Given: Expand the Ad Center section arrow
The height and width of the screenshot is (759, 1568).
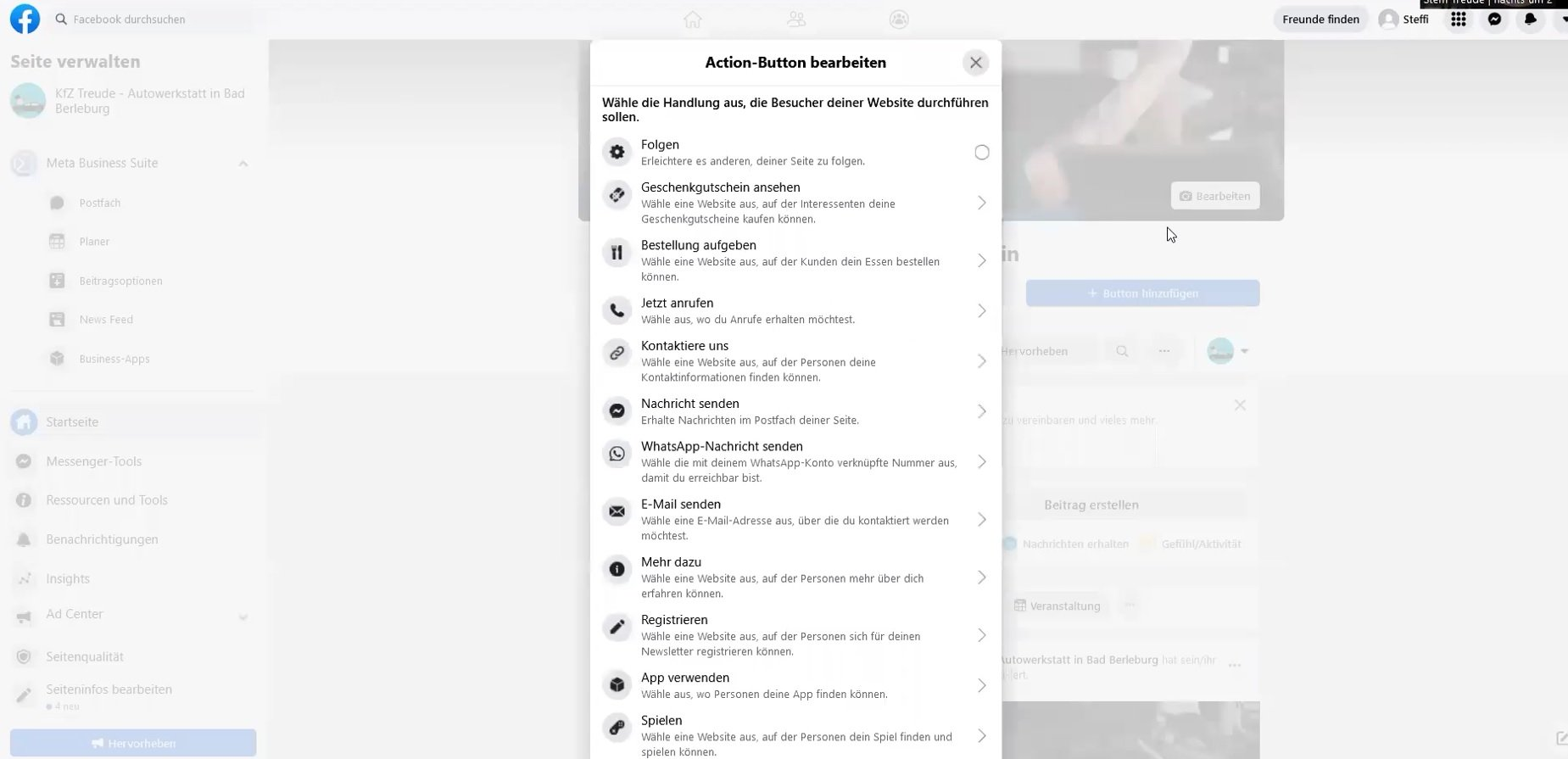Looking at the screenshot, I should (243, 617).
